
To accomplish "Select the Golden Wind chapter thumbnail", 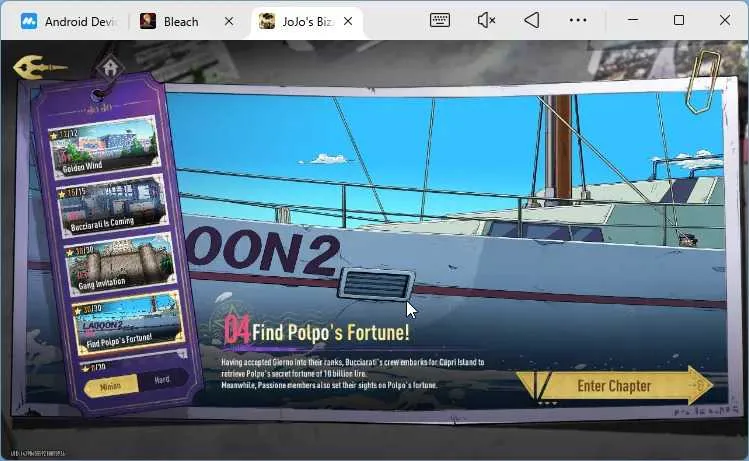I will (105, 146).
